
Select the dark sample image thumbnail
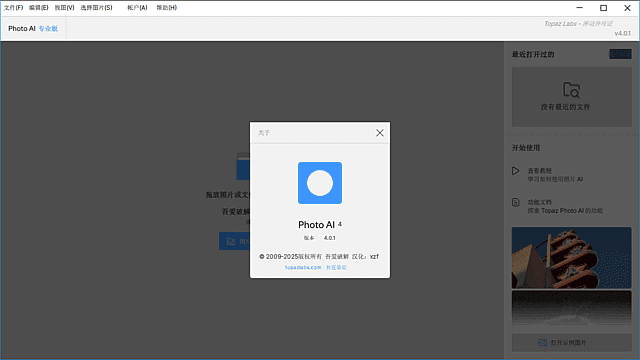point(571,308)
